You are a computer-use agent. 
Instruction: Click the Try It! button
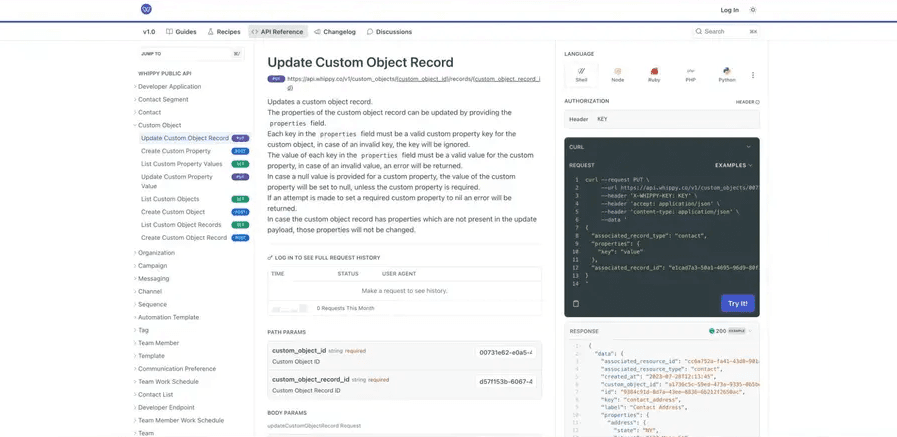click(737, 303)
